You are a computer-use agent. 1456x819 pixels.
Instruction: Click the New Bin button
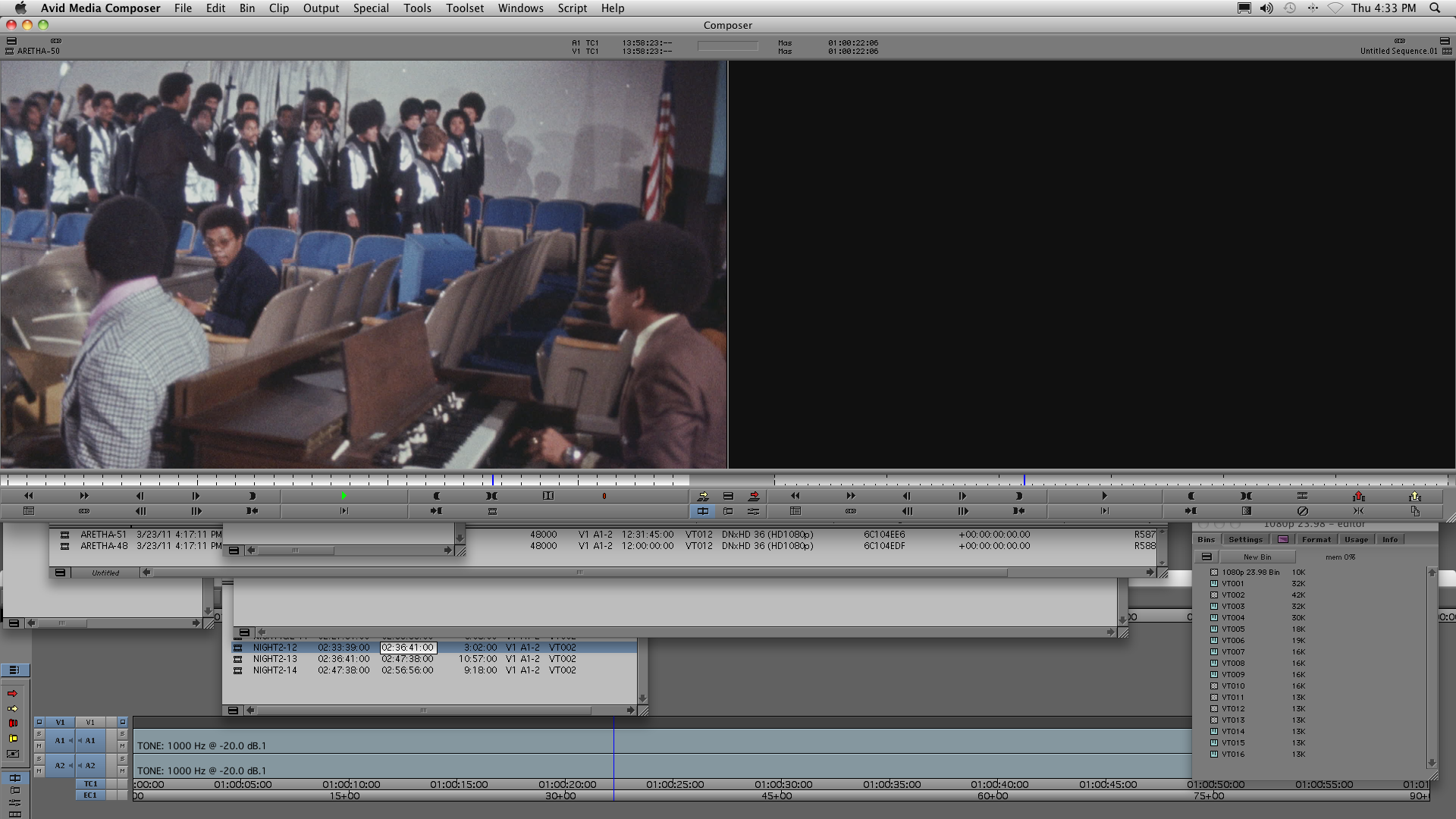[x=1257, y=557]
